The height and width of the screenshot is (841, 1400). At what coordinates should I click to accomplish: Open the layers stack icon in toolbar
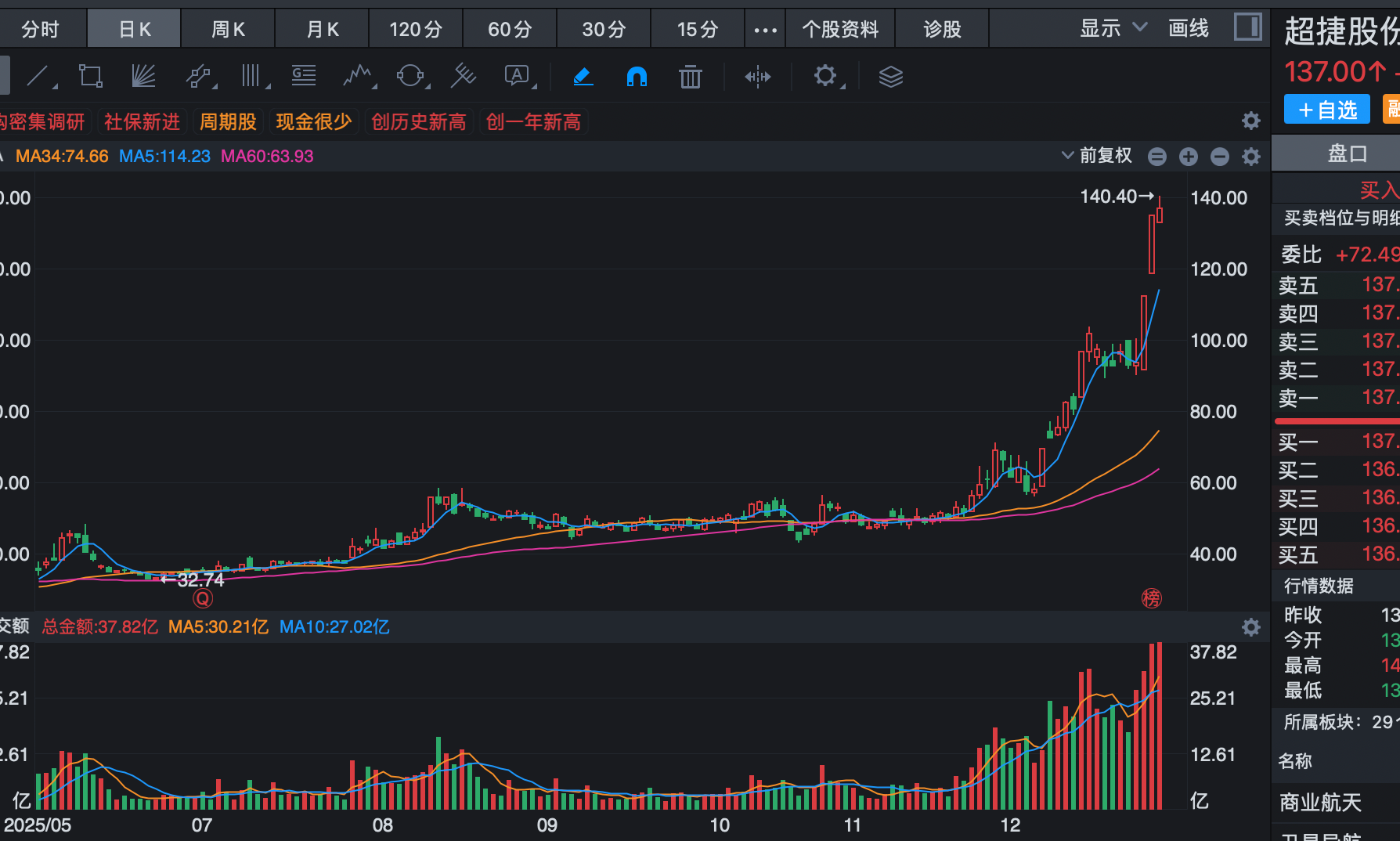(890, 77)
